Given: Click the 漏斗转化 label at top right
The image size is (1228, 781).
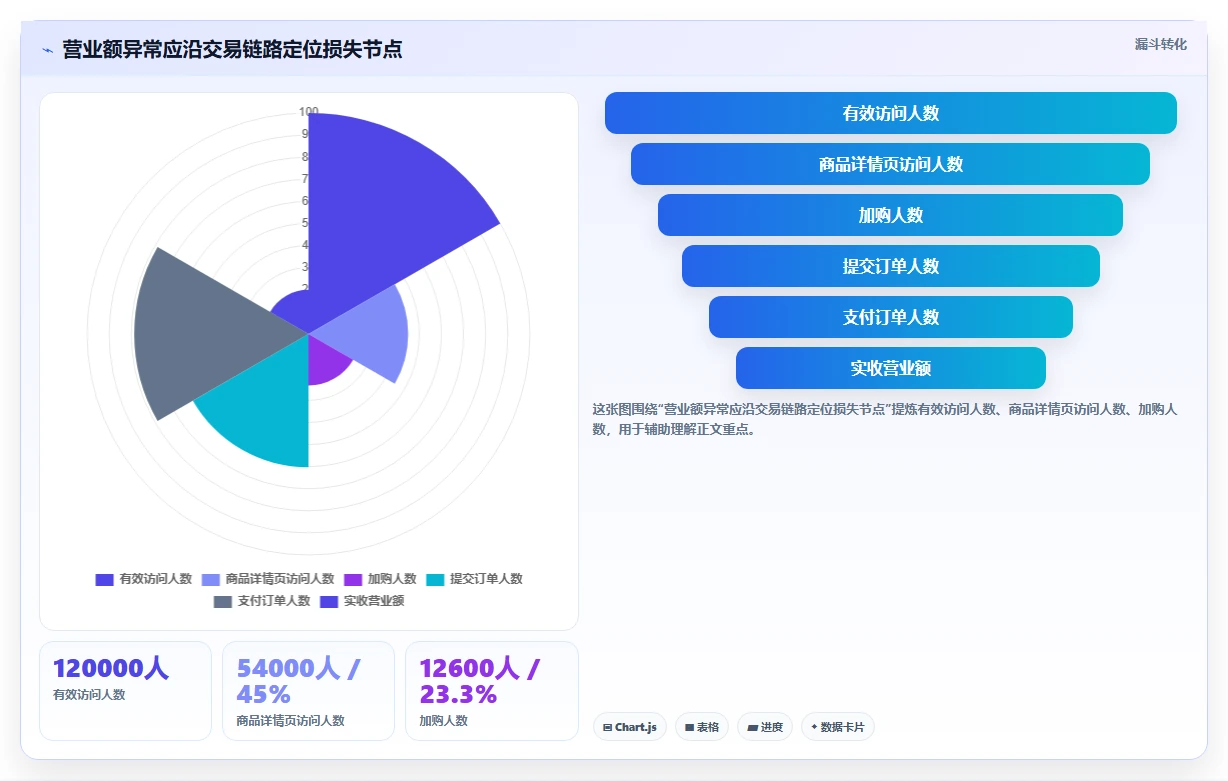Looking at the screenshot, I should tap(1161, 44).
